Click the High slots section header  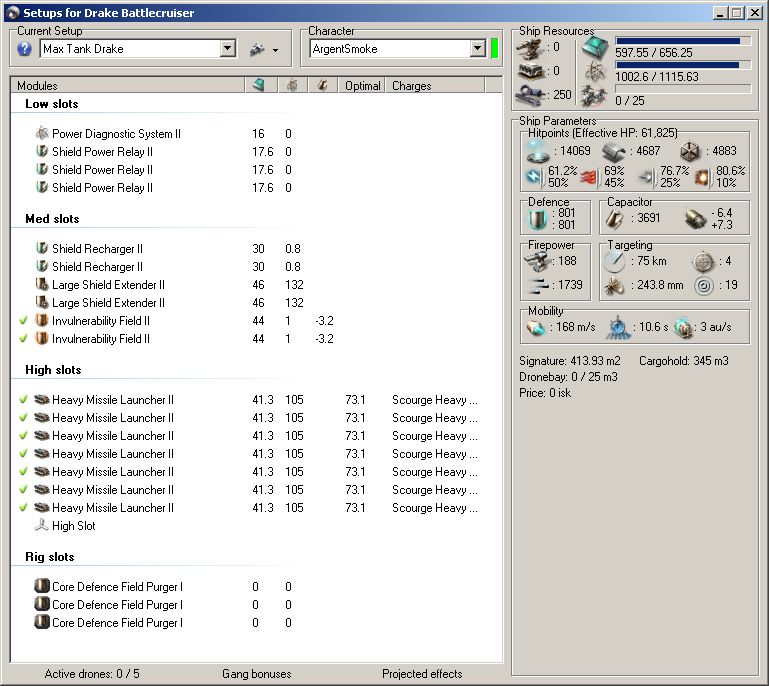(53, 370)
